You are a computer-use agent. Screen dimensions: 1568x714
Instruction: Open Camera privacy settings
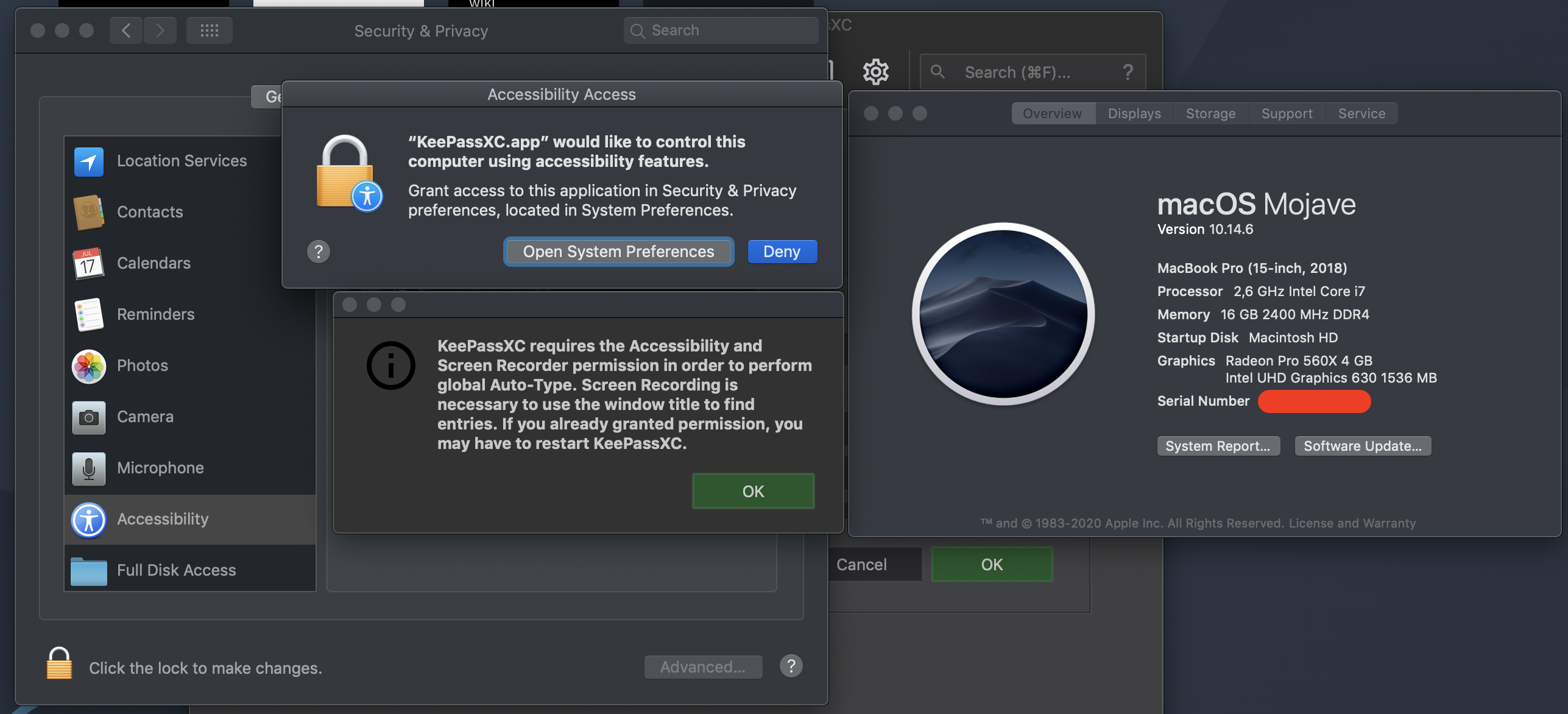click(x=144, y=416)
